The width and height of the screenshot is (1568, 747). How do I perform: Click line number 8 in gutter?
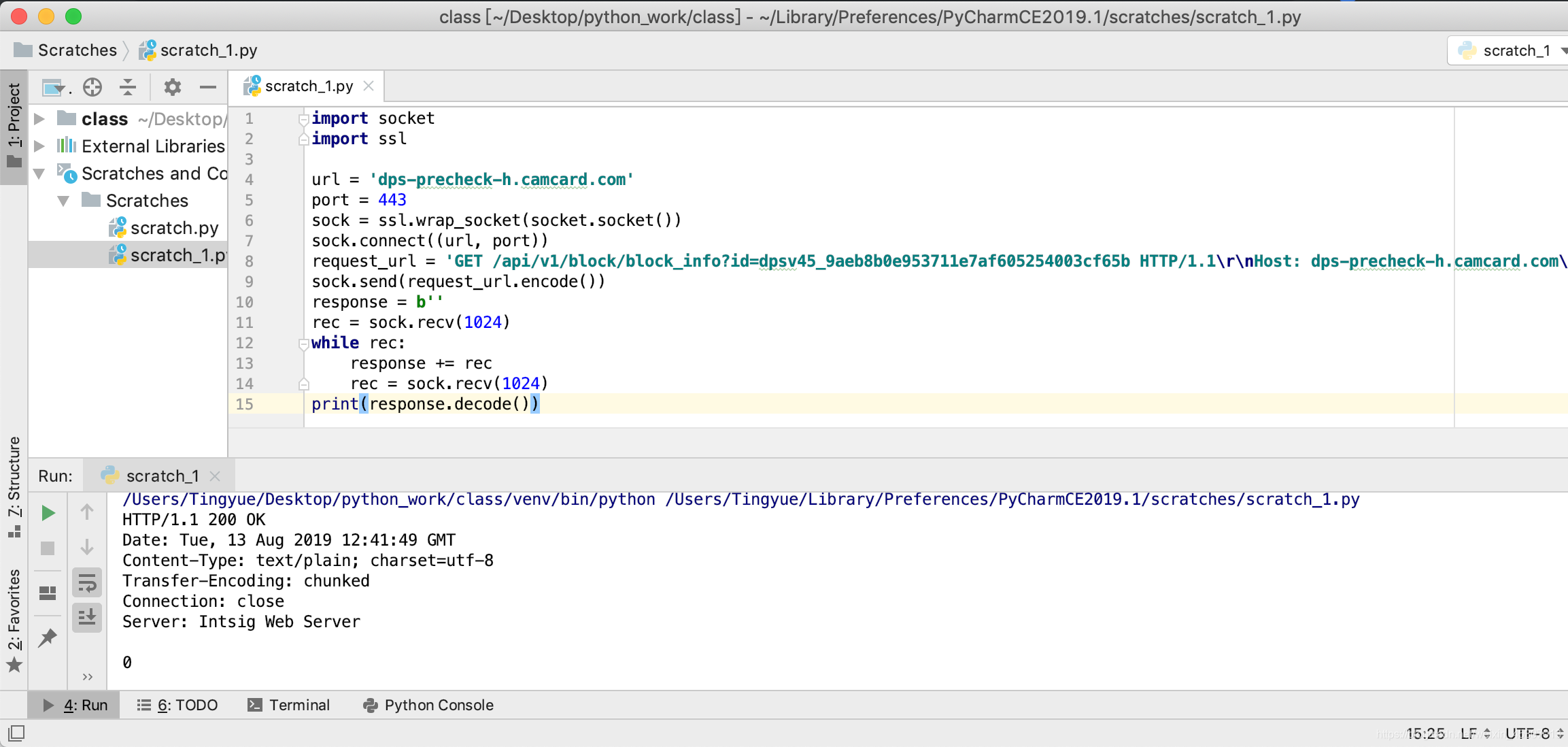pyautogui.click(x=249, y=261)
